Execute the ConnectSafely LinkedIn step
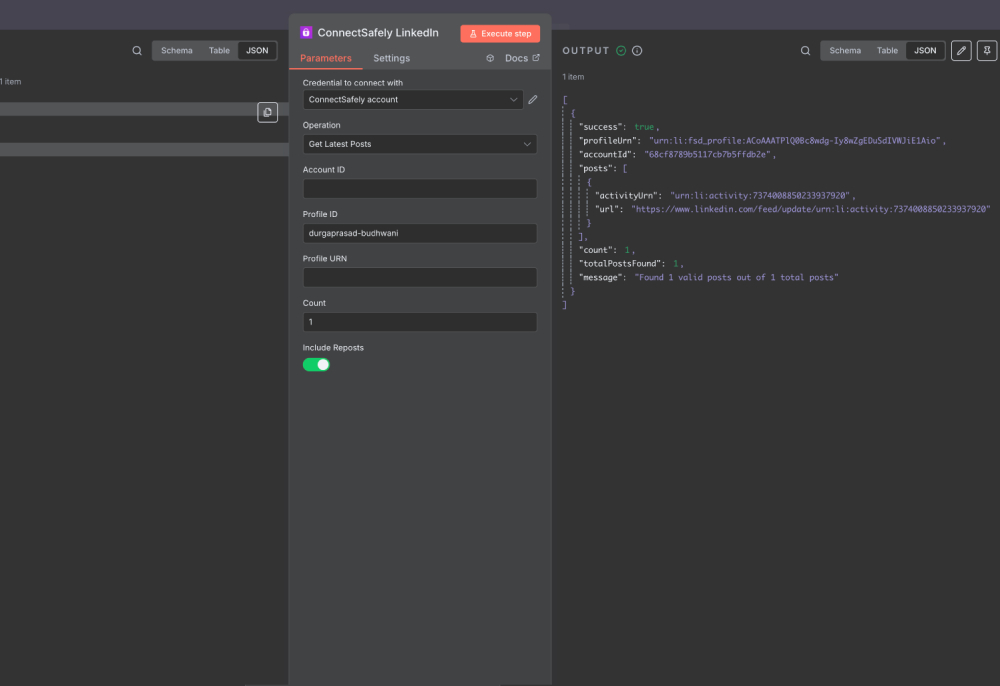 pos(499,32)
